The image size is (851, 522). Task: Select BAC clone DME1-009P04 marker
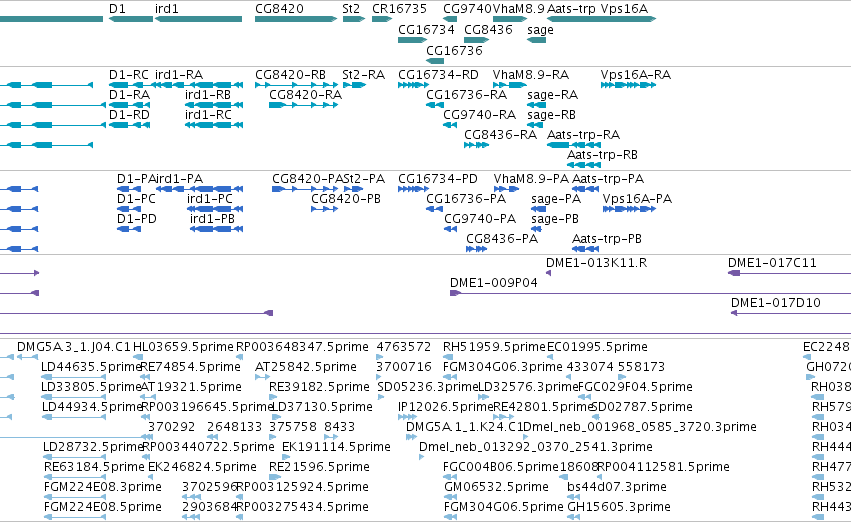coord(455,294)
